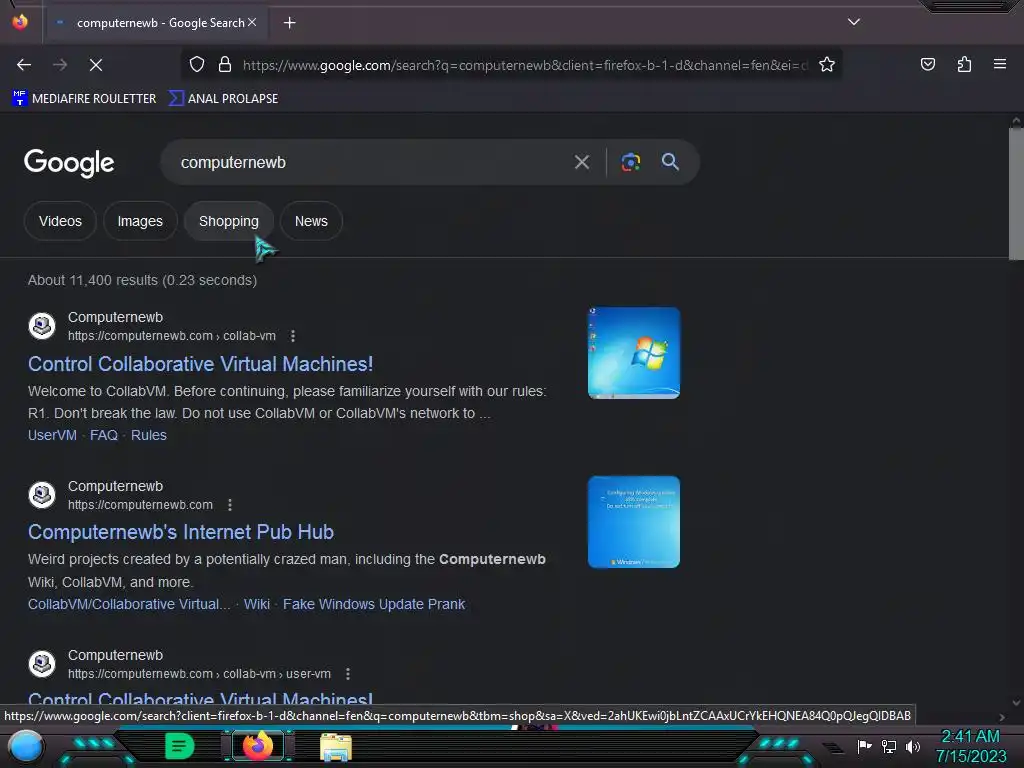Submit search with magnifier icon
Image resolution: width=1024 pixels, height=768 pixels.
670,162
